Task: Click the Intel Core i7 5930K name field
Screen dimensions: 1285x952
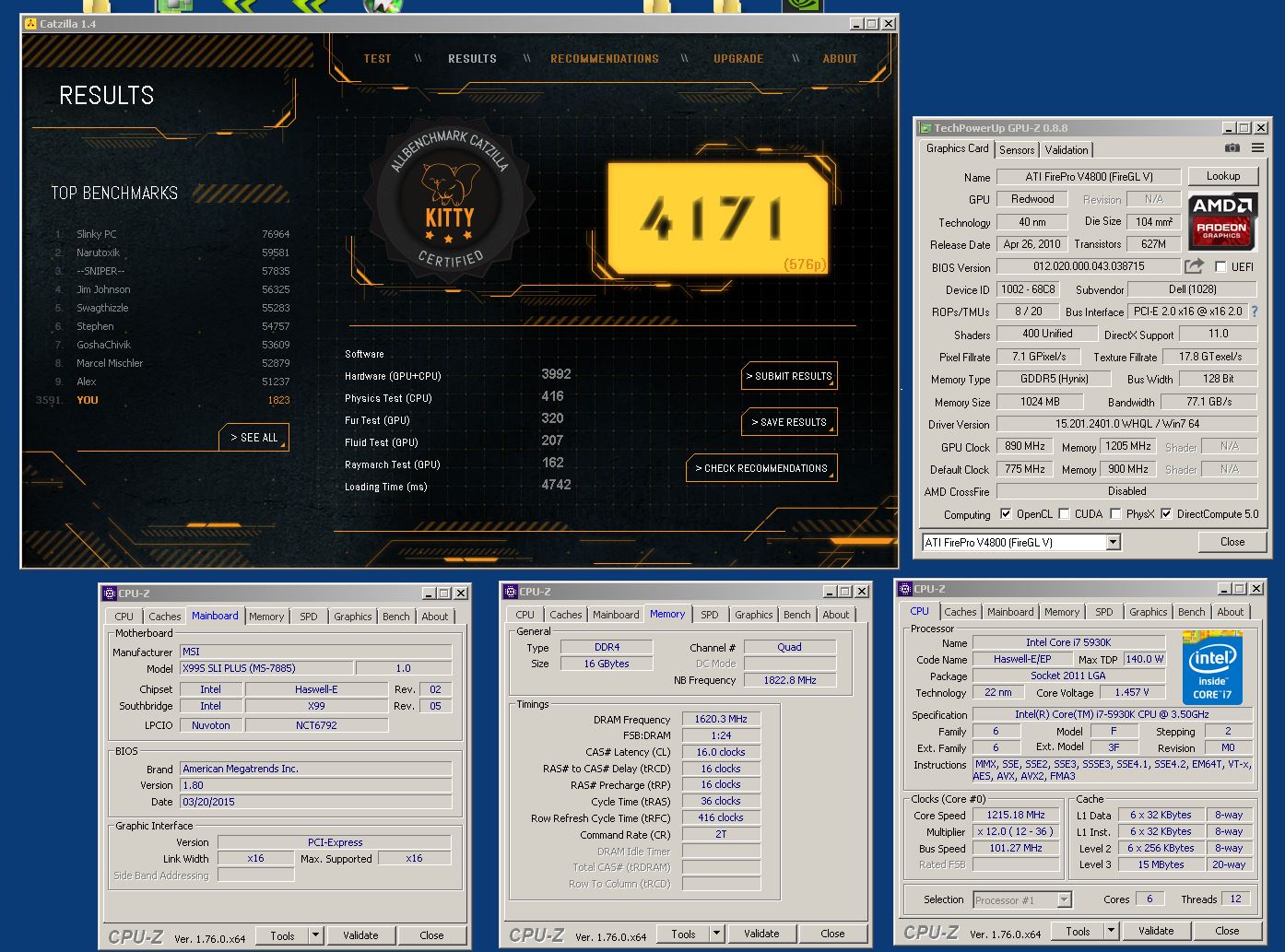Action: (x=1068, y=642)
